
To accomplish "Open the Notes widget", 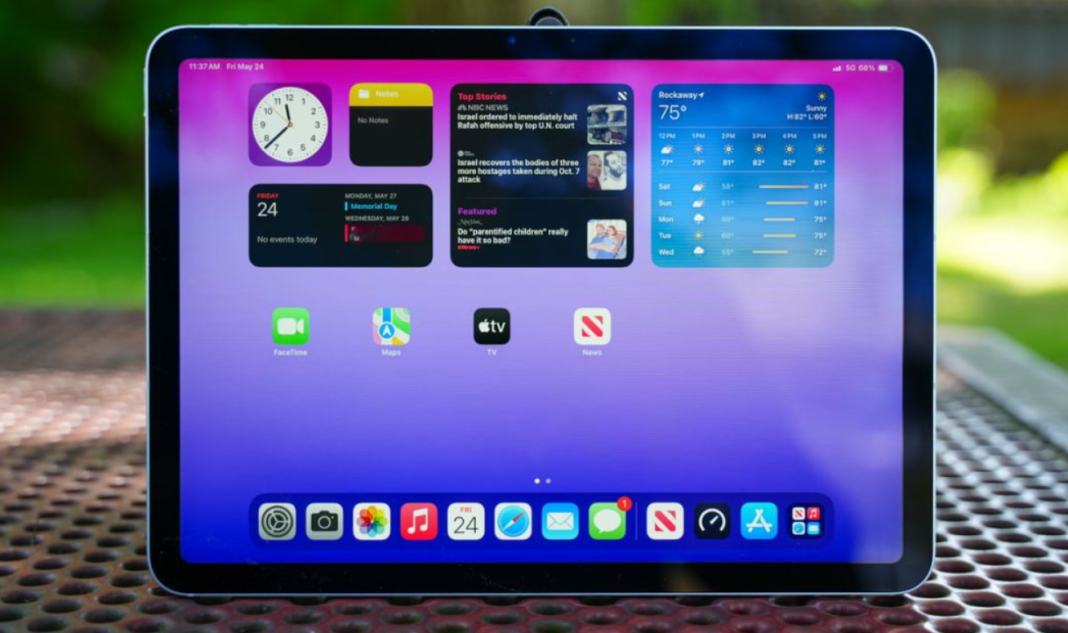I will (391, 124).
